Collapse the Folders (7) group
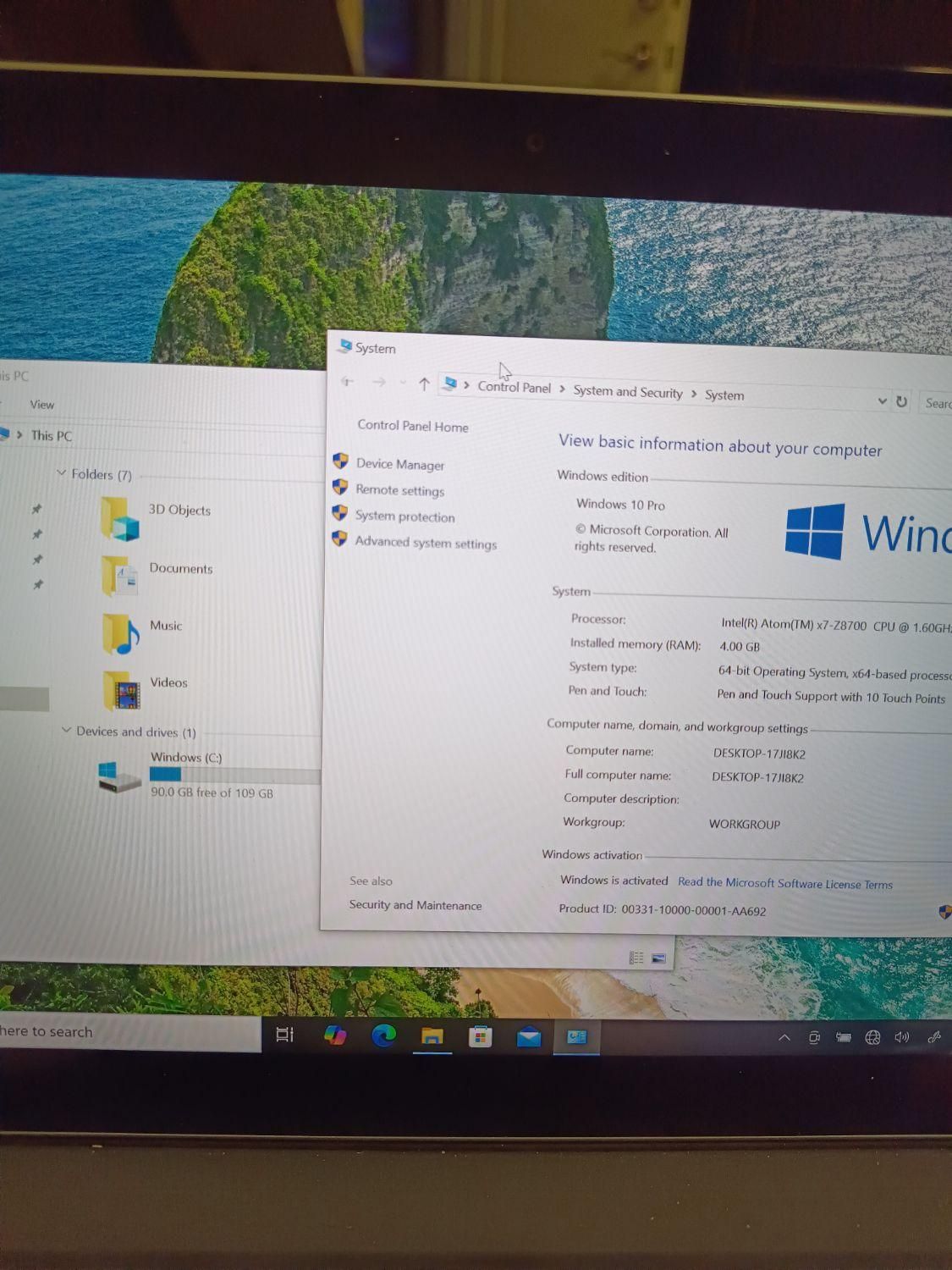952x1270 pixels. (x=61, y=473)
